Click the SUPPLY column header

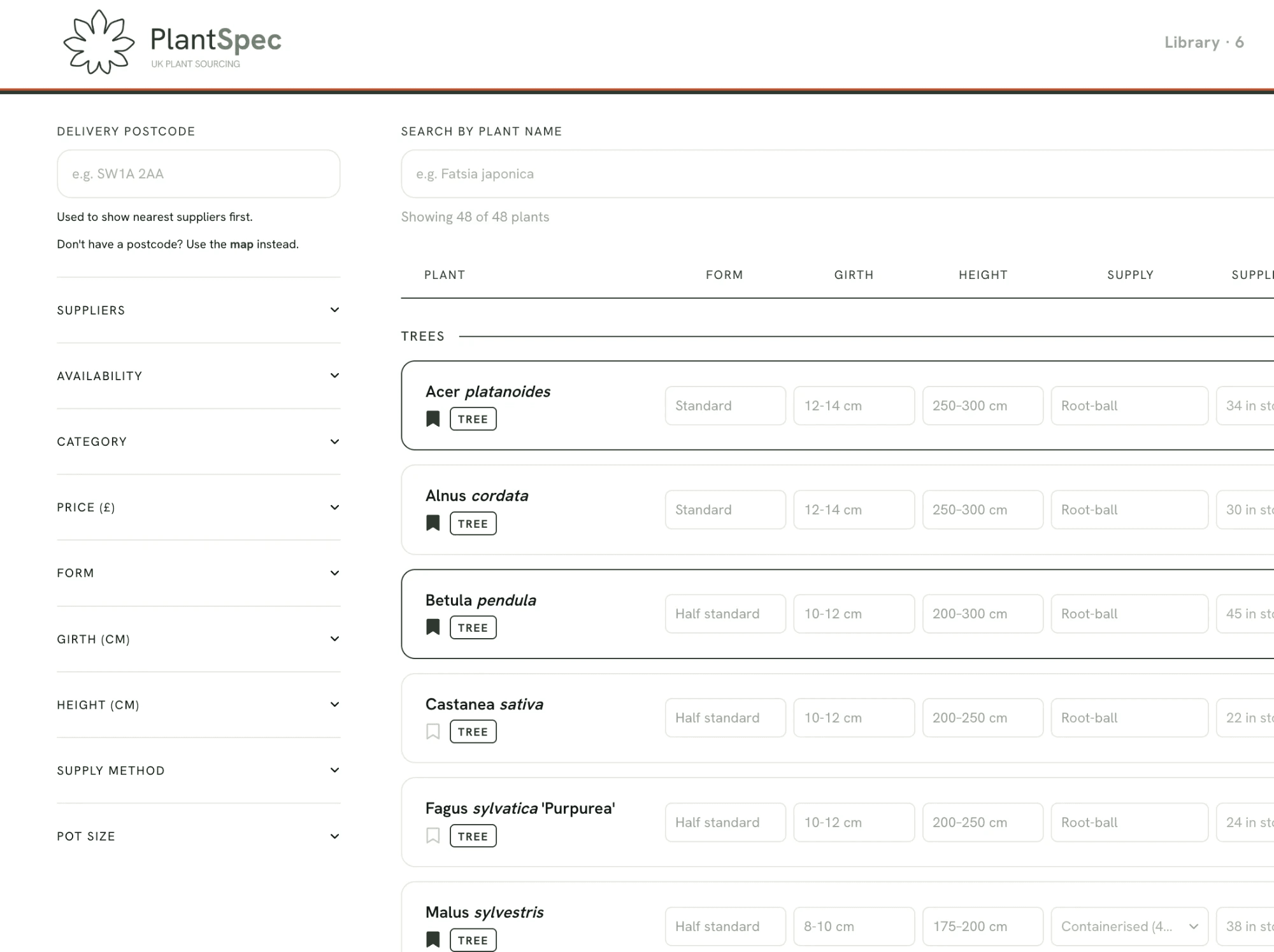click(x=1131, y=275)
